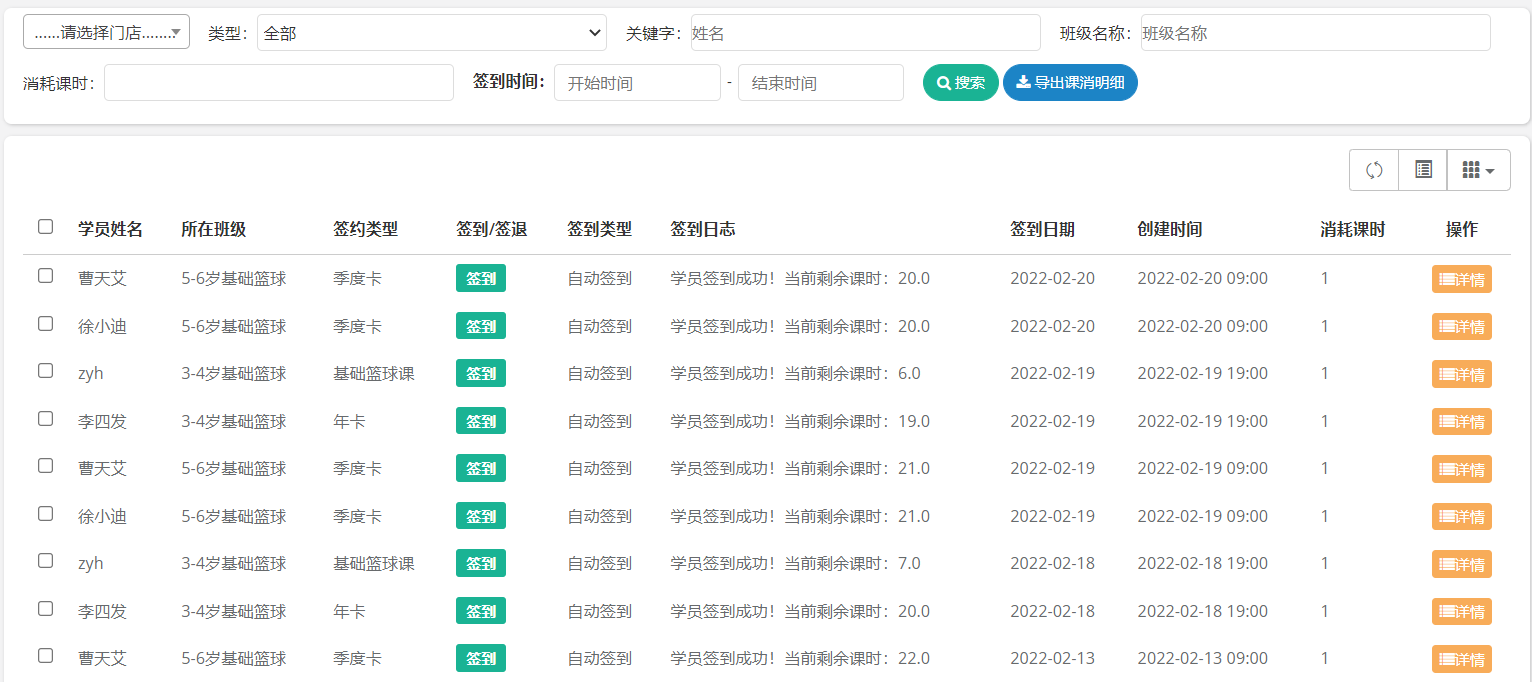Click the 签到 badge in 李四发 2022-02-19 row
The width and height of the screenshot is (1532, 682).
coord(481,421)
